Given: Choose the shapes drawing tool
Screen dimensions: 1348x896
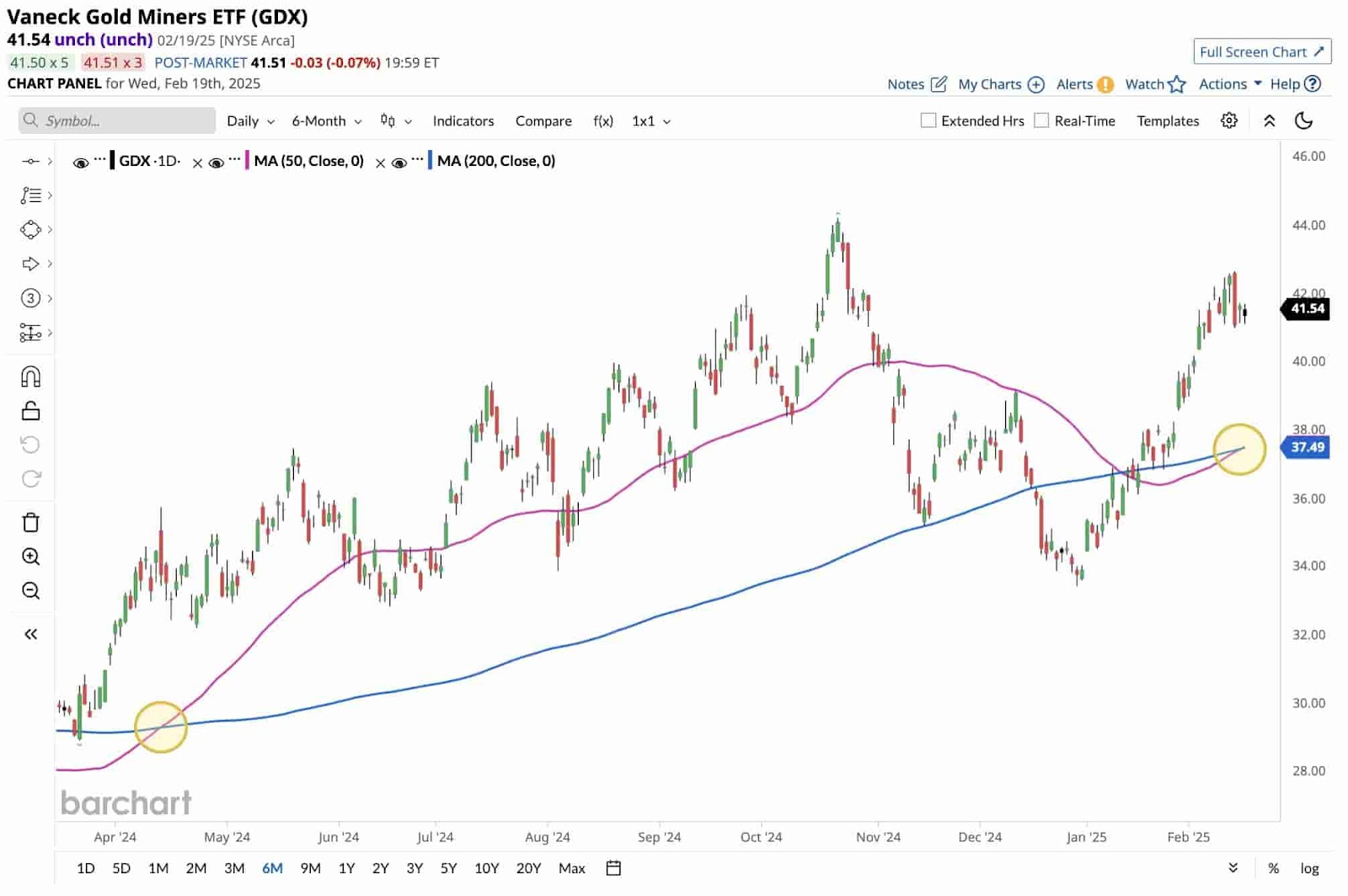Looking at the screenshot, I should [x=30, y=230].
